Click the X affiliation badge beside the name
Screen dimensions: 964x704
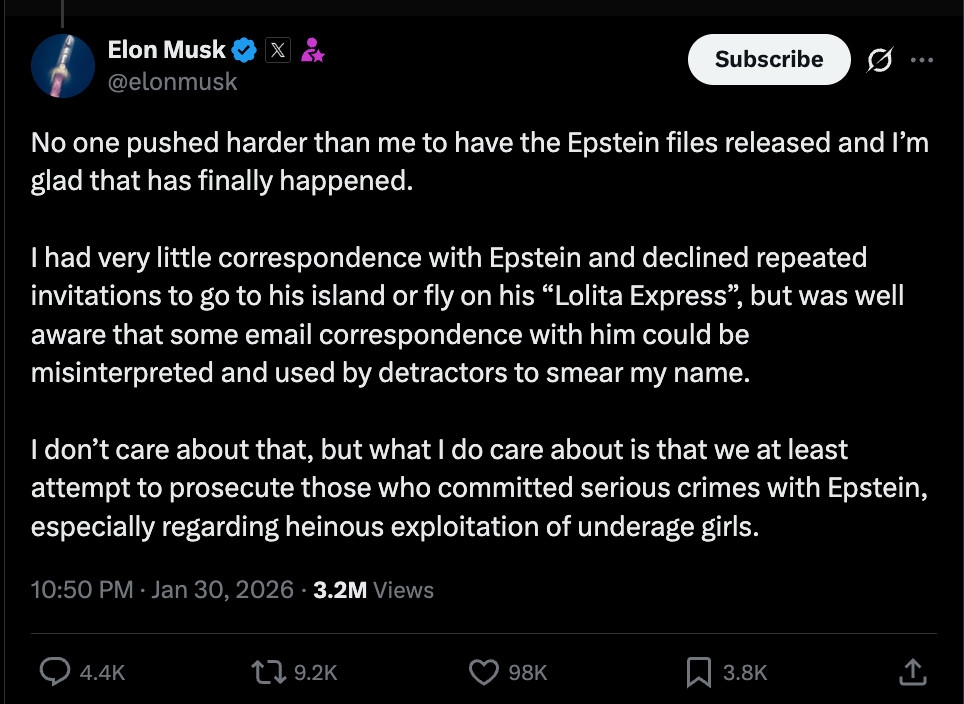pyautogui.click(x=278, y=50)
